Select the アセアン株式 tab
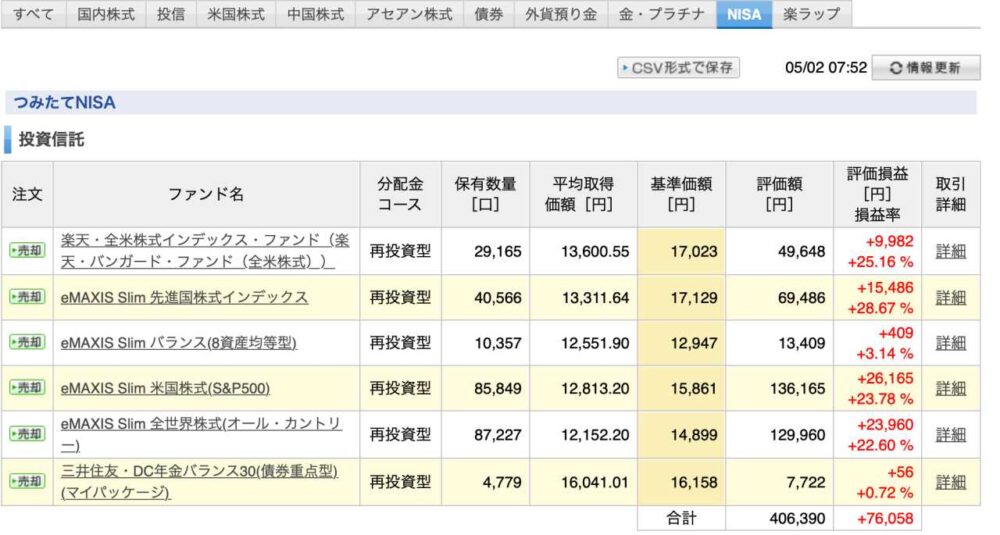The image size is (1000, 535). pos(409,14)
